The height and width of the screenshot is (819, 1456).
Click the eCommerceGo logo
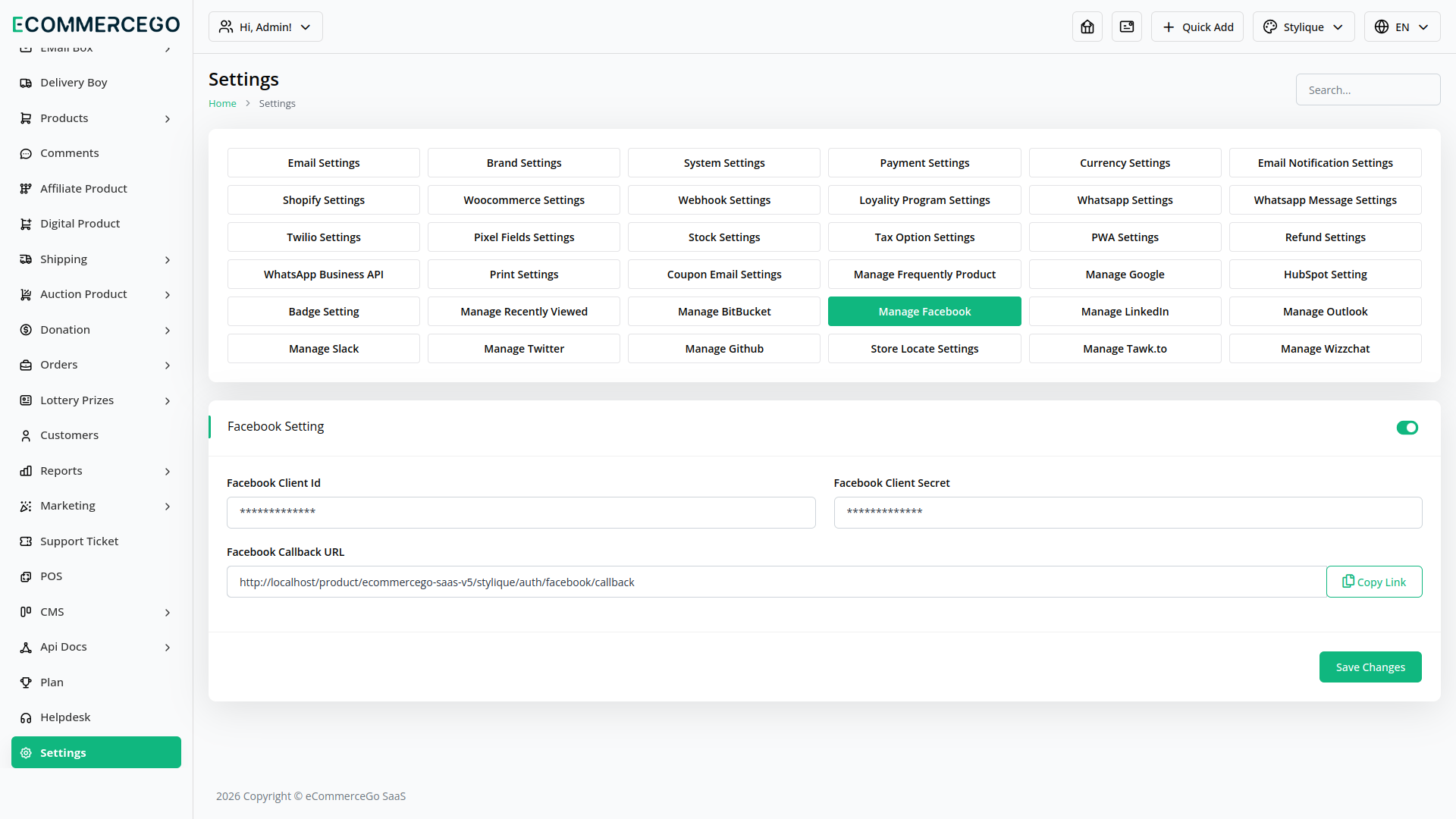(96, 24)
